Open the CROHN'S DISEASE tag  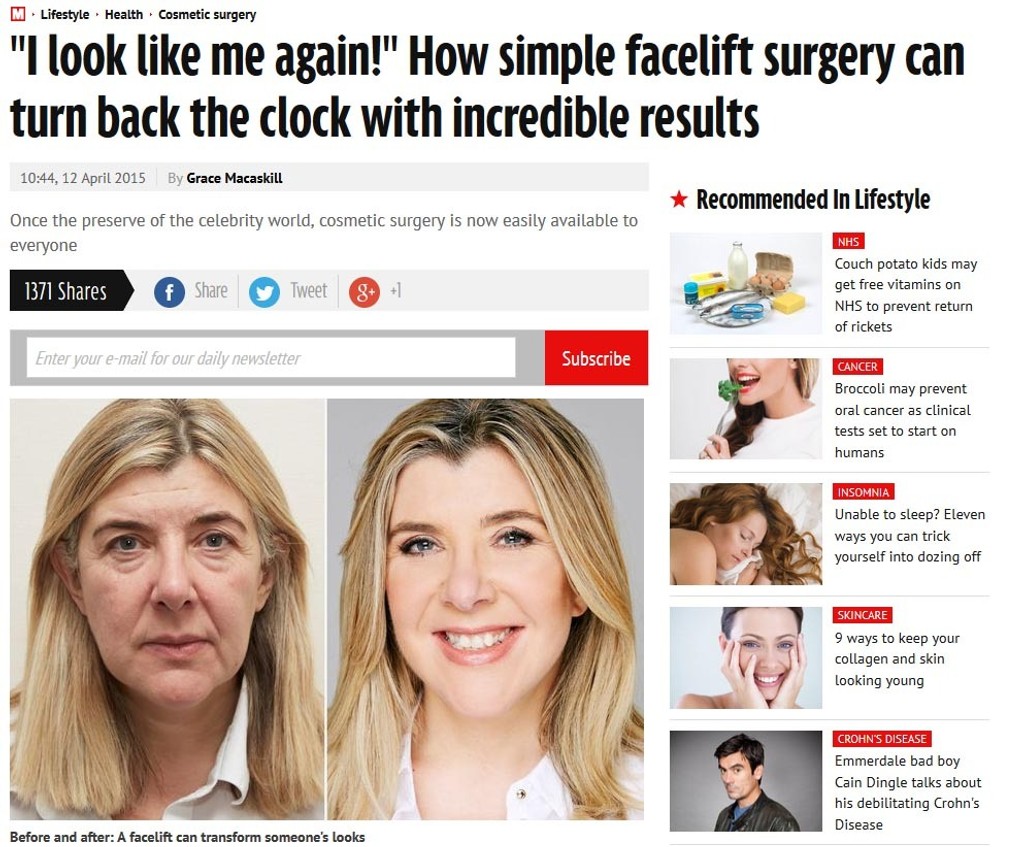(882, 739)
